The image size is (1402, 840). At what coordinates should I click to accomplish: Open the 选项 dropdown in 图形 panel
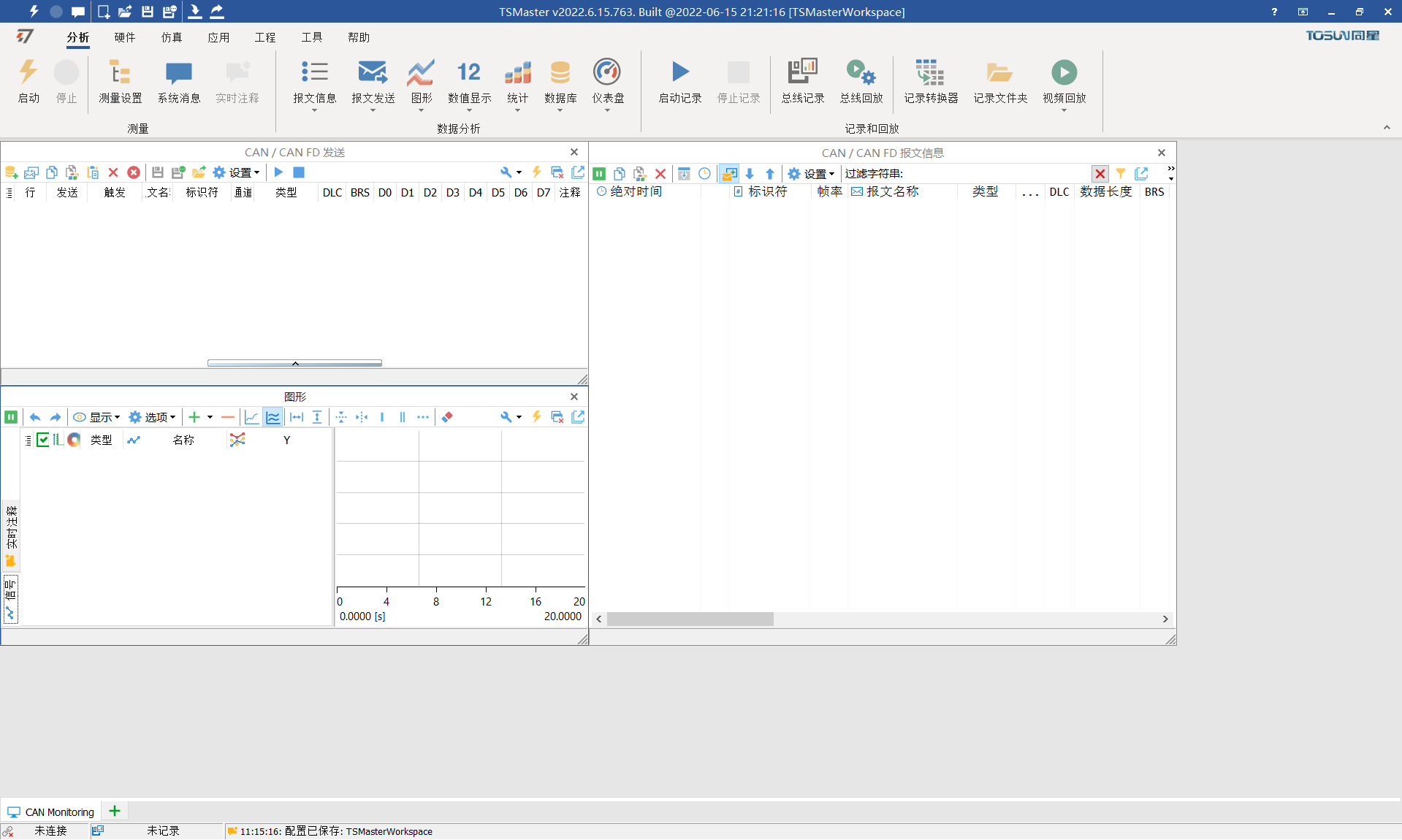[x=152, y=417]
